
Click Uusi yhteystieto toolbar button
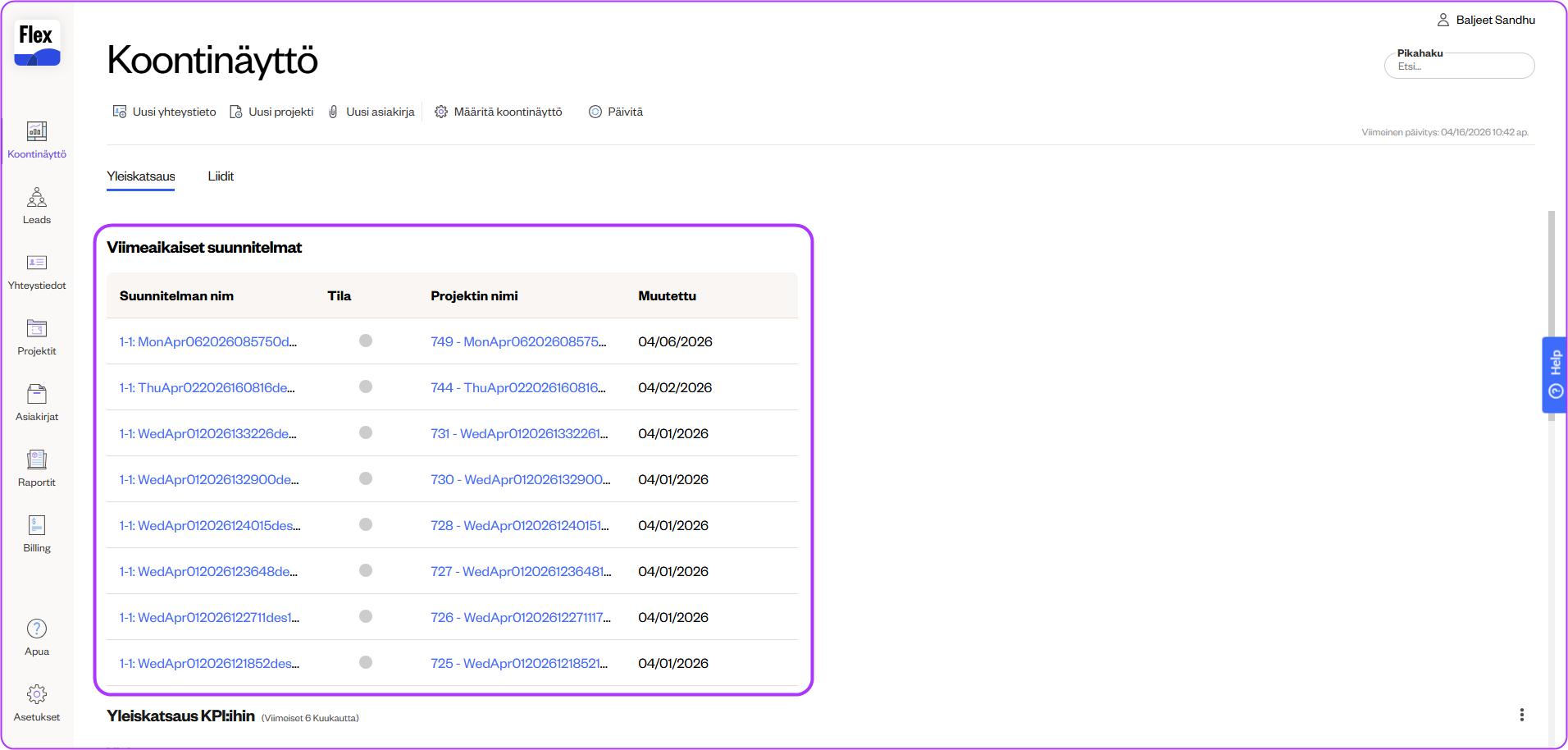click(165, 112)
